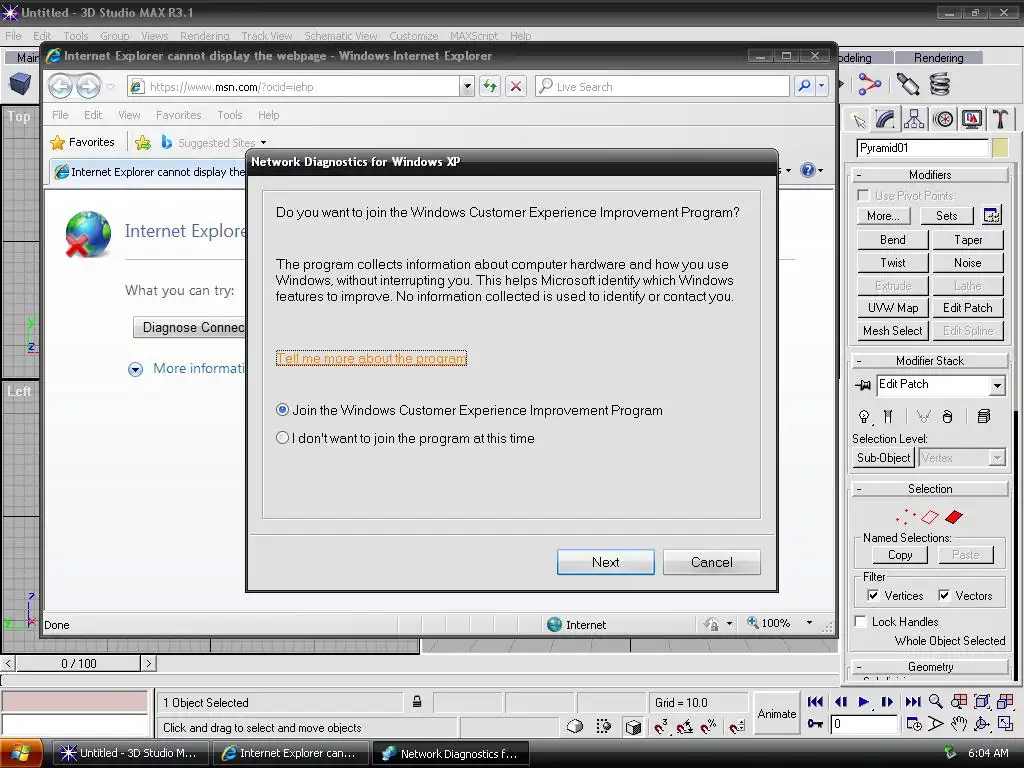Screen dimensions: 1024x768
Task: Click the Add to Favorites star icon
Action: point(142,142)
